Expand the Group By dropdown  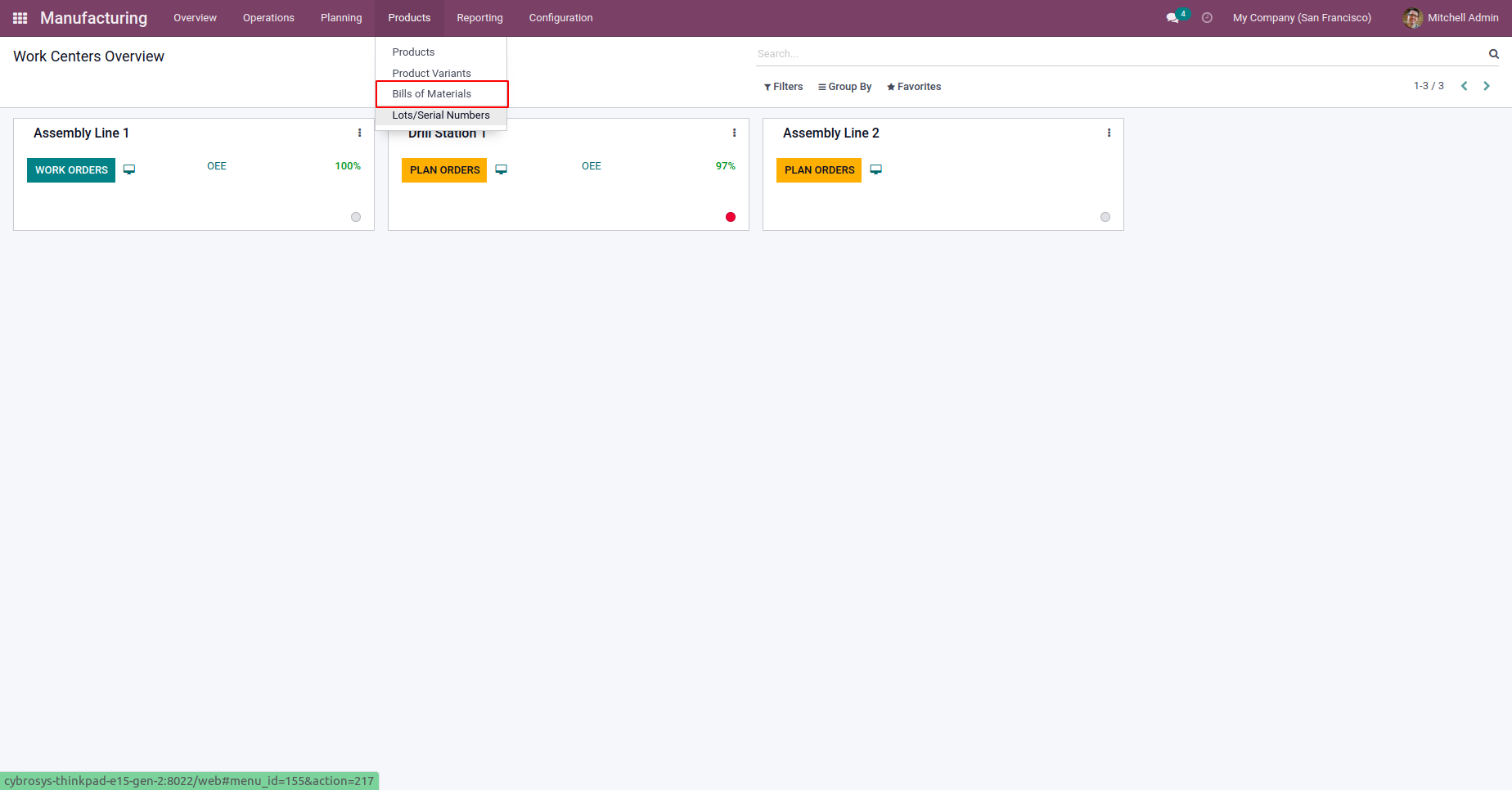[845, 87]
